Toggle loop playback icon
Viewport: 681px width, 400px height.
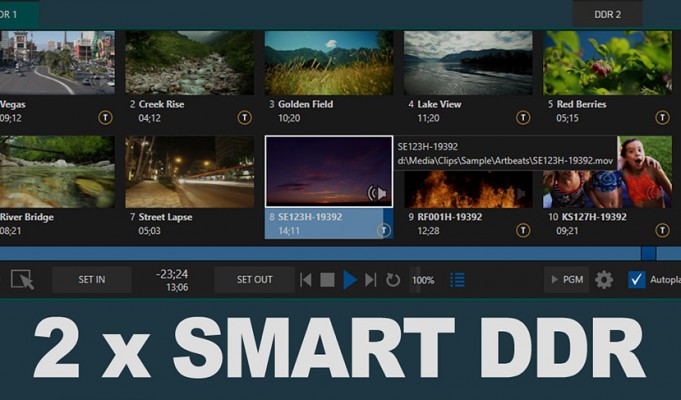(393, 280)
